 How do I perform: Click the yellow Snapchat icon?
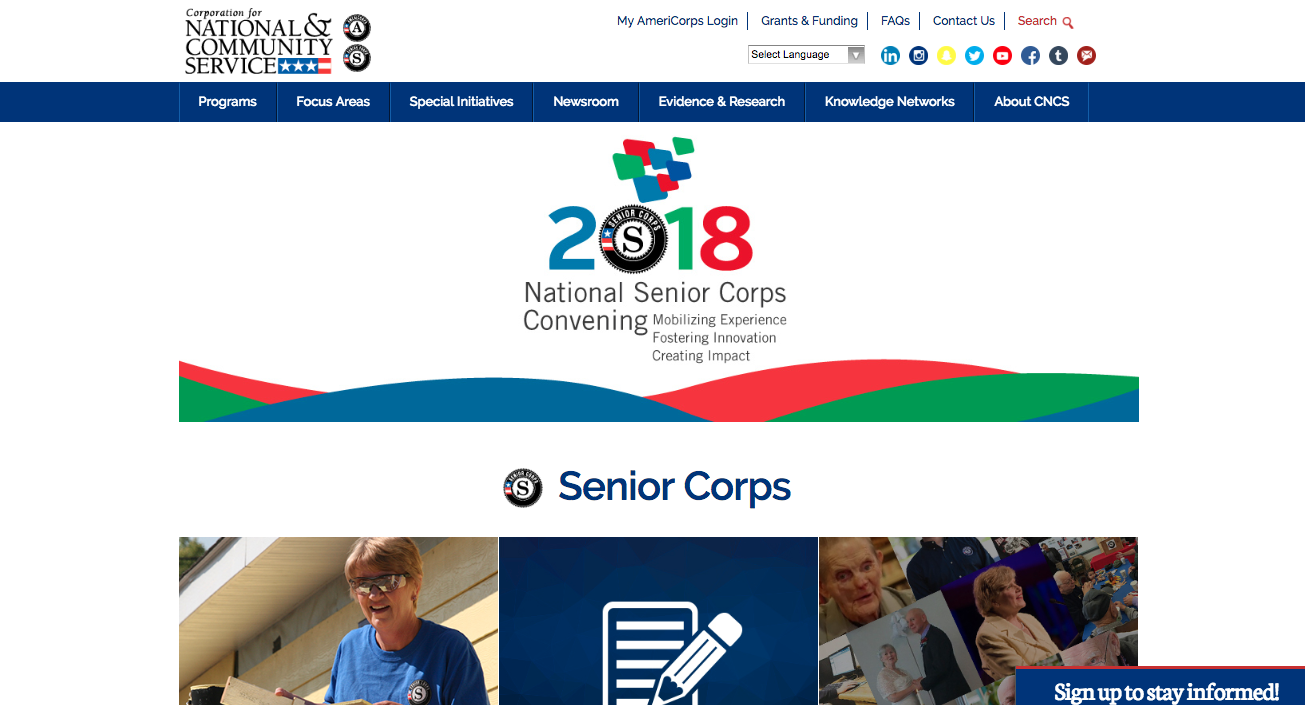(x=946, y=56)
